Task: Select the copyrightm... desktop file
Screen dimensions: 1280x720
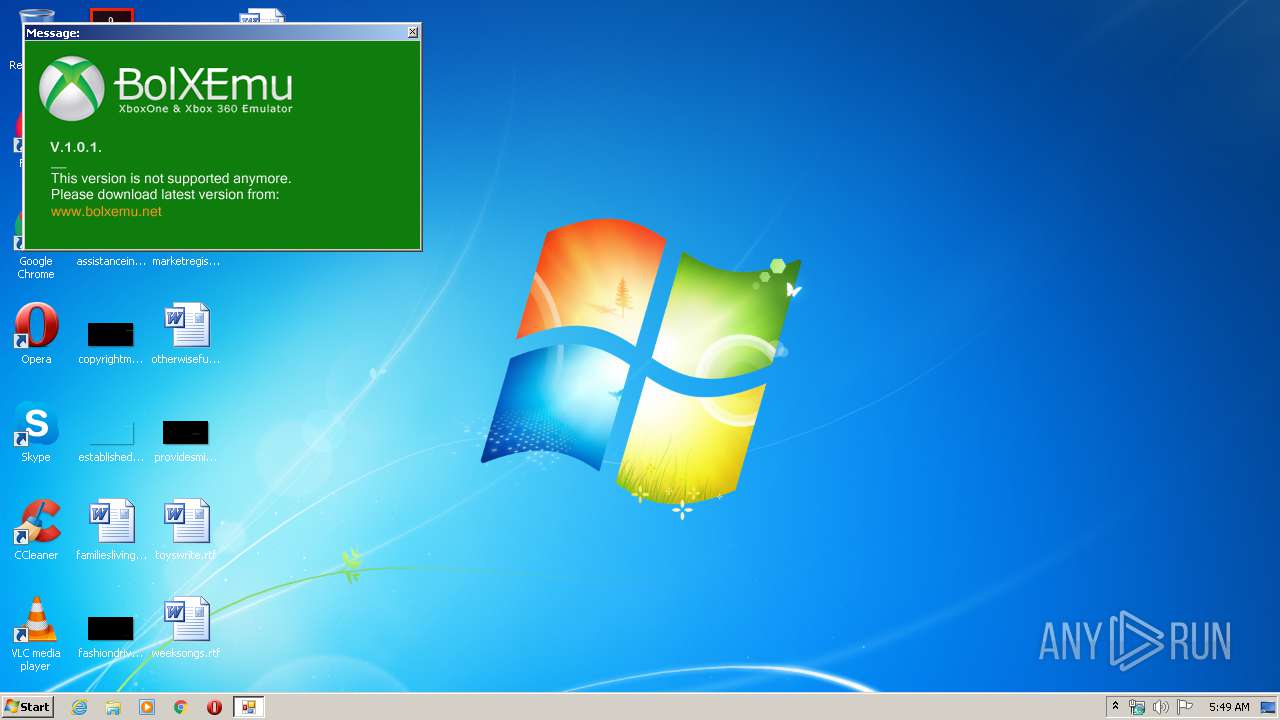Action: pos(111,341)
